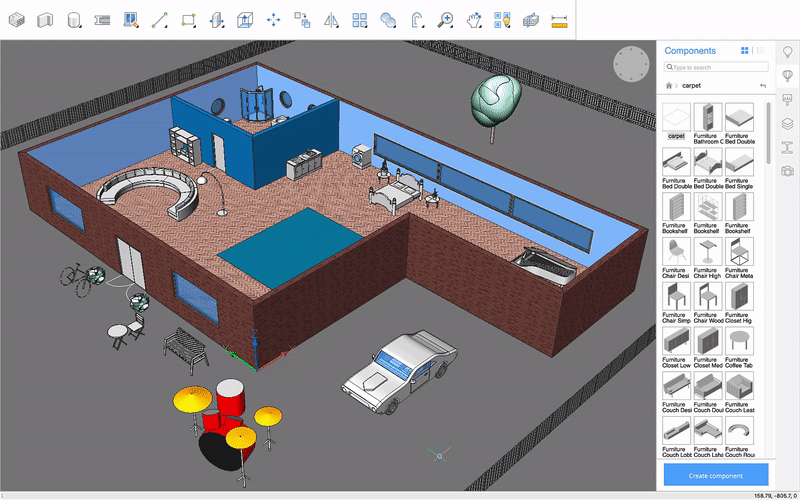800x500 pixels.
Task: Select the Pan hand tool
Action: [474, 20]
